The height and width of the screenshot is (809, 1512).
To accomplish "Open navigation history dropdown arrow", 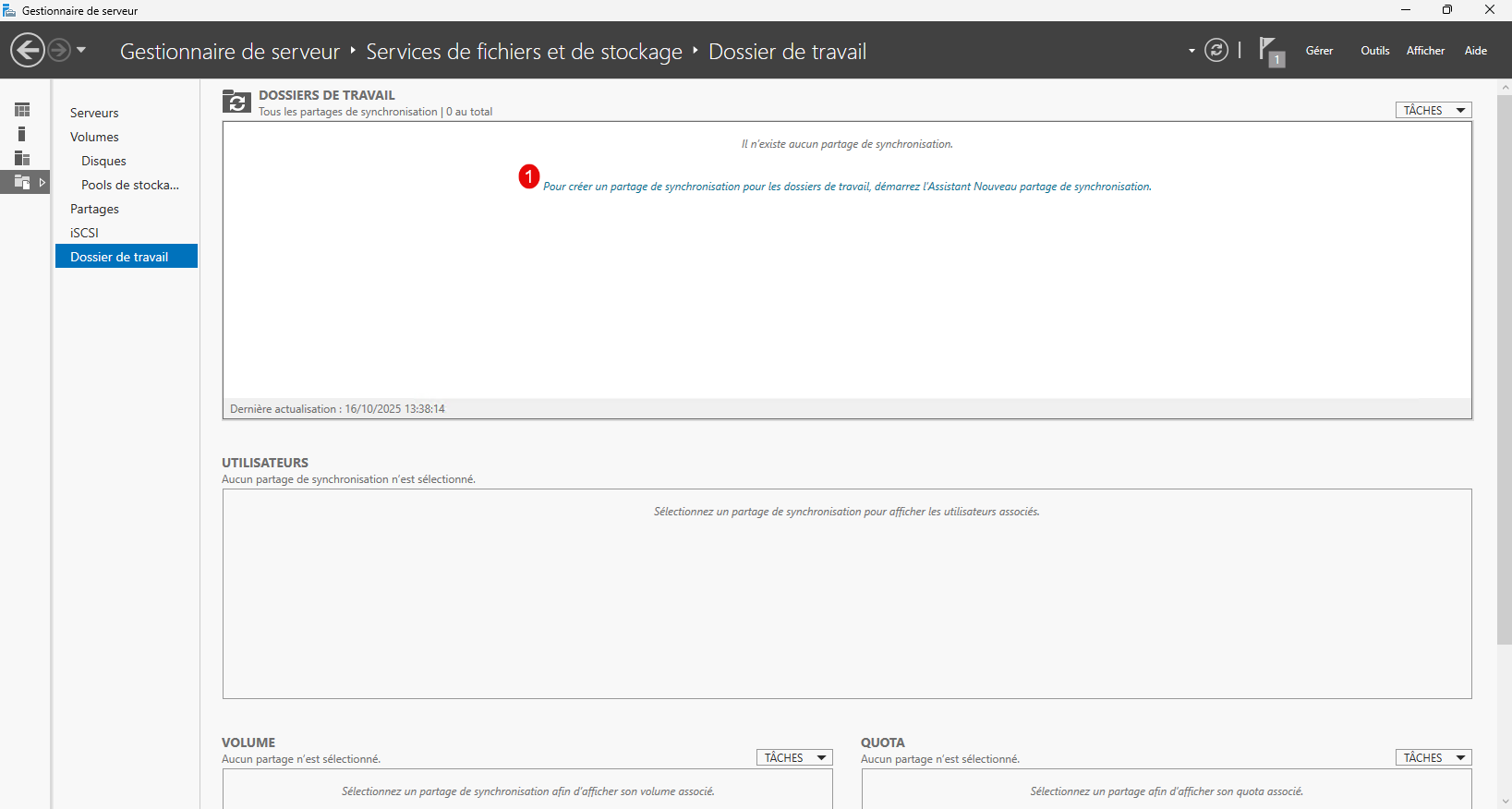I will 81,50.
